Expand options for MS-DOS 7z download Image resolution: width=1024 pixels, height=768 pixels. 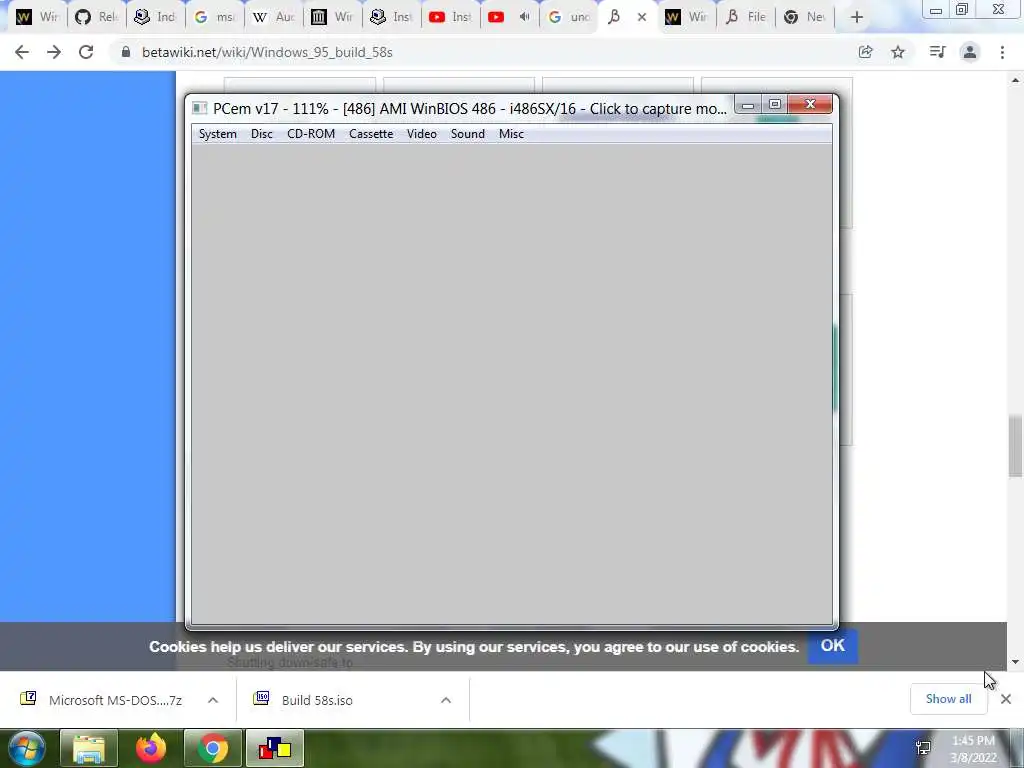click(213, 700)
